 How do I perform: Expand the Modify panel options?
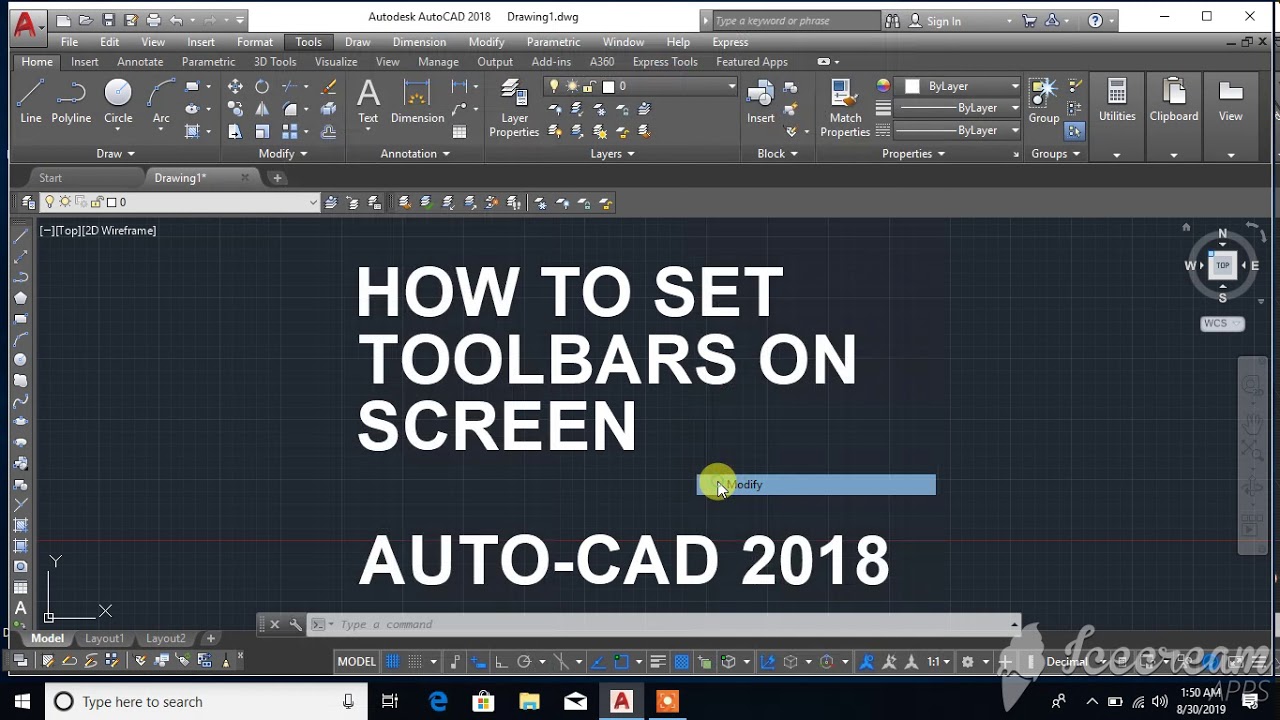(x=283, y=154)
